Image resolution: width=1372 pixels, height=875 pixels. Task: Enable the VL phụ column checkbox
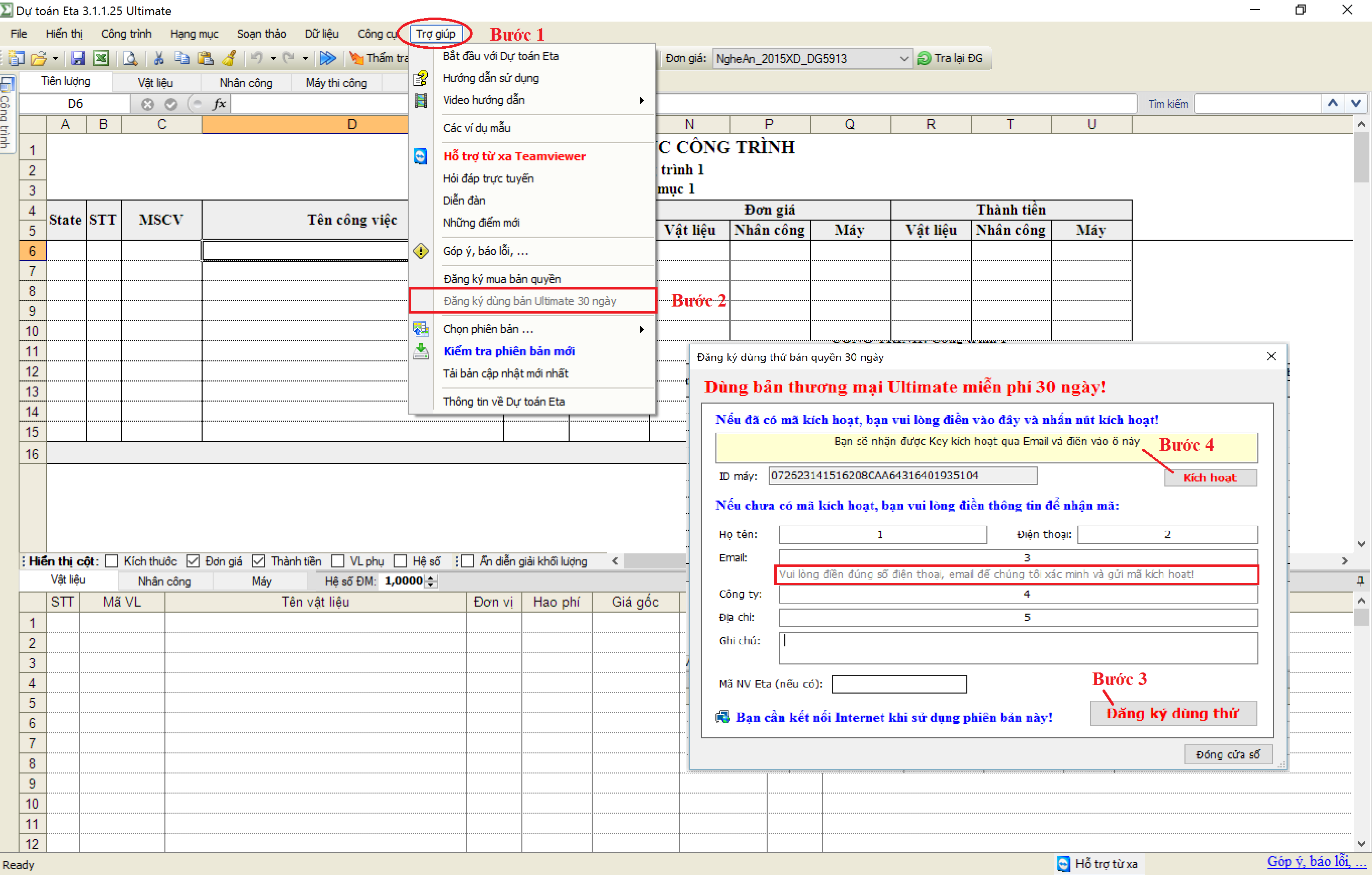(338, 561)
